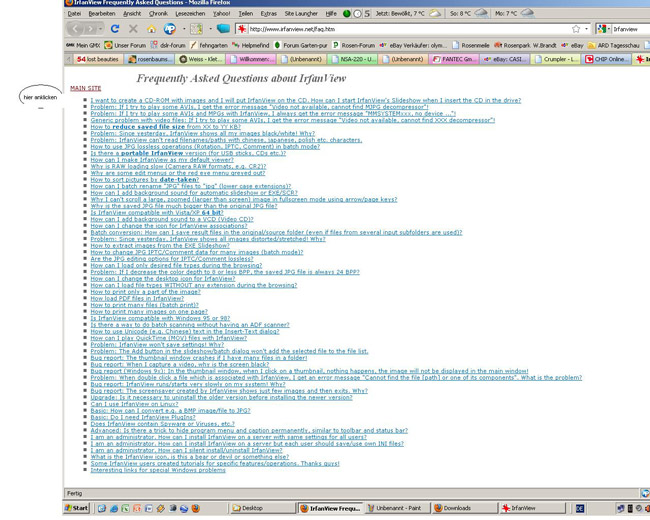This screenshot has height=520, width=650.
Task: Switch to the 'rosenbaums...' tab
Action: [x=150, y=59]
